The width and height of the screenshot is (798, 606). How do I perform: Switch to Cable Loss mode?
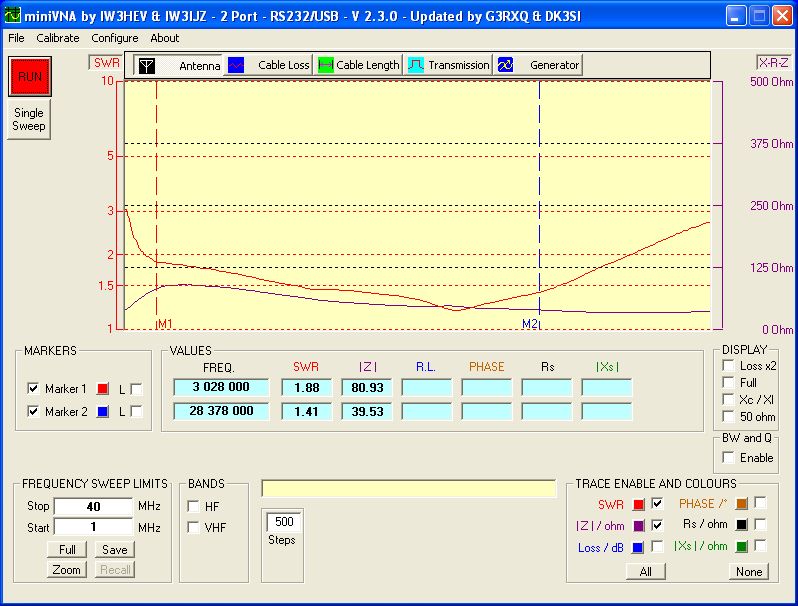click(x=270, y=65)
